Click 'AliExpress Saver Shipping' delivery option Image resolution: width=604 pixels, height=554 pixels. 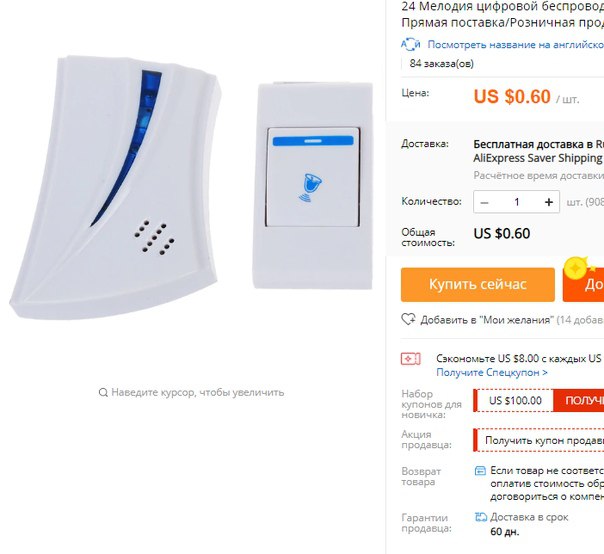(x=538, y=158)
